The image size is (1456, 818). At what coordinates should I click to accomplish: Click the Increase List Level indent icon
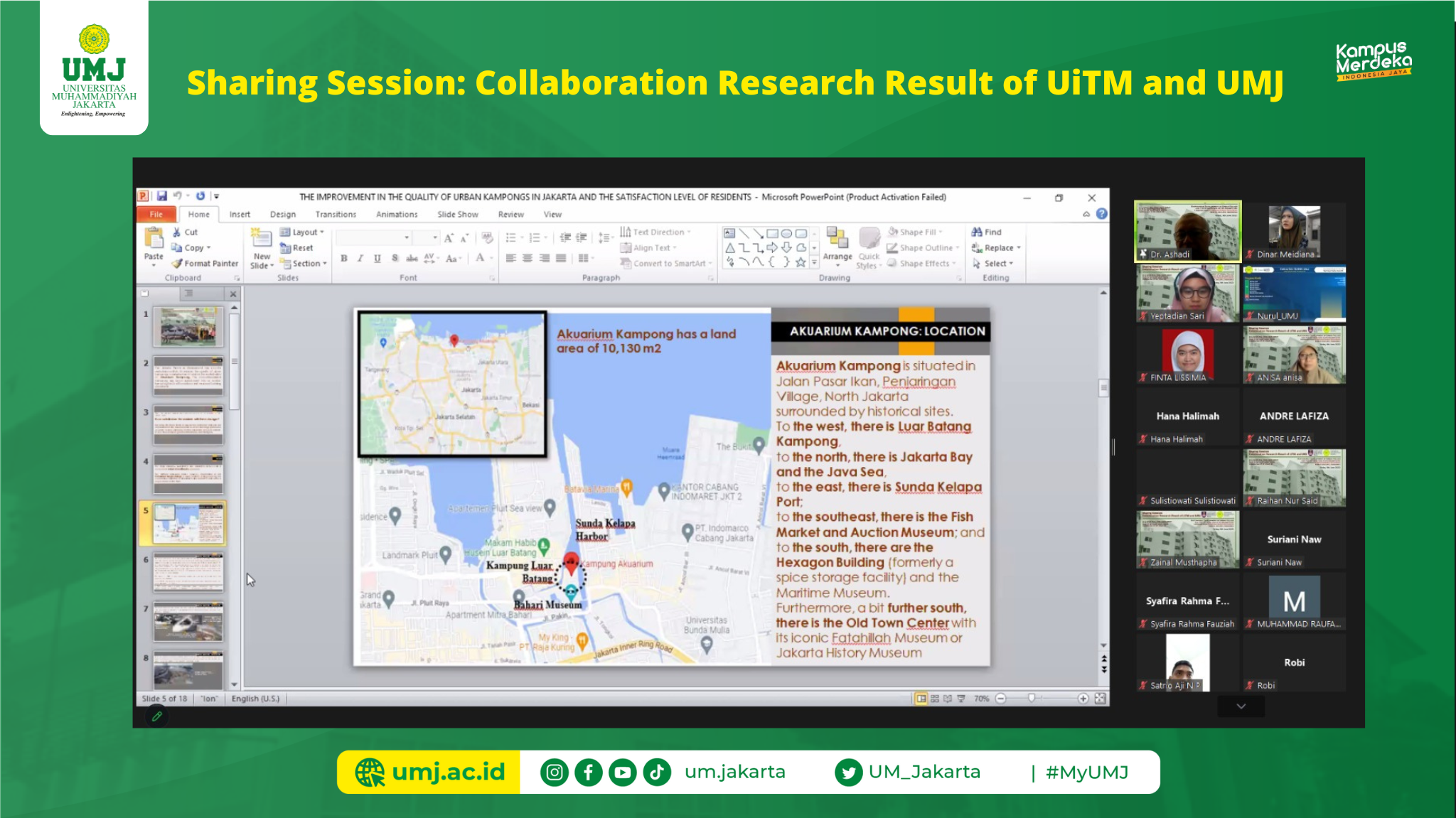tap(582, 238)
